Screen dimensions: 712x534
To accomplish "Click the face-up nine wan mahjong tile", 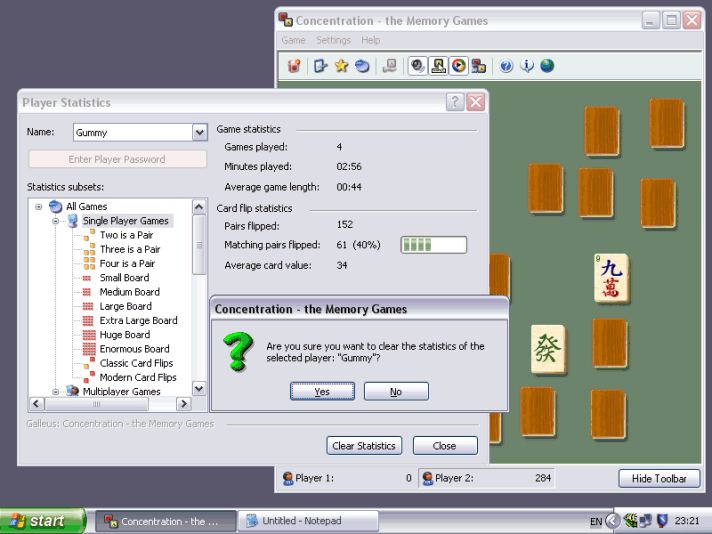I will [611, 278].
